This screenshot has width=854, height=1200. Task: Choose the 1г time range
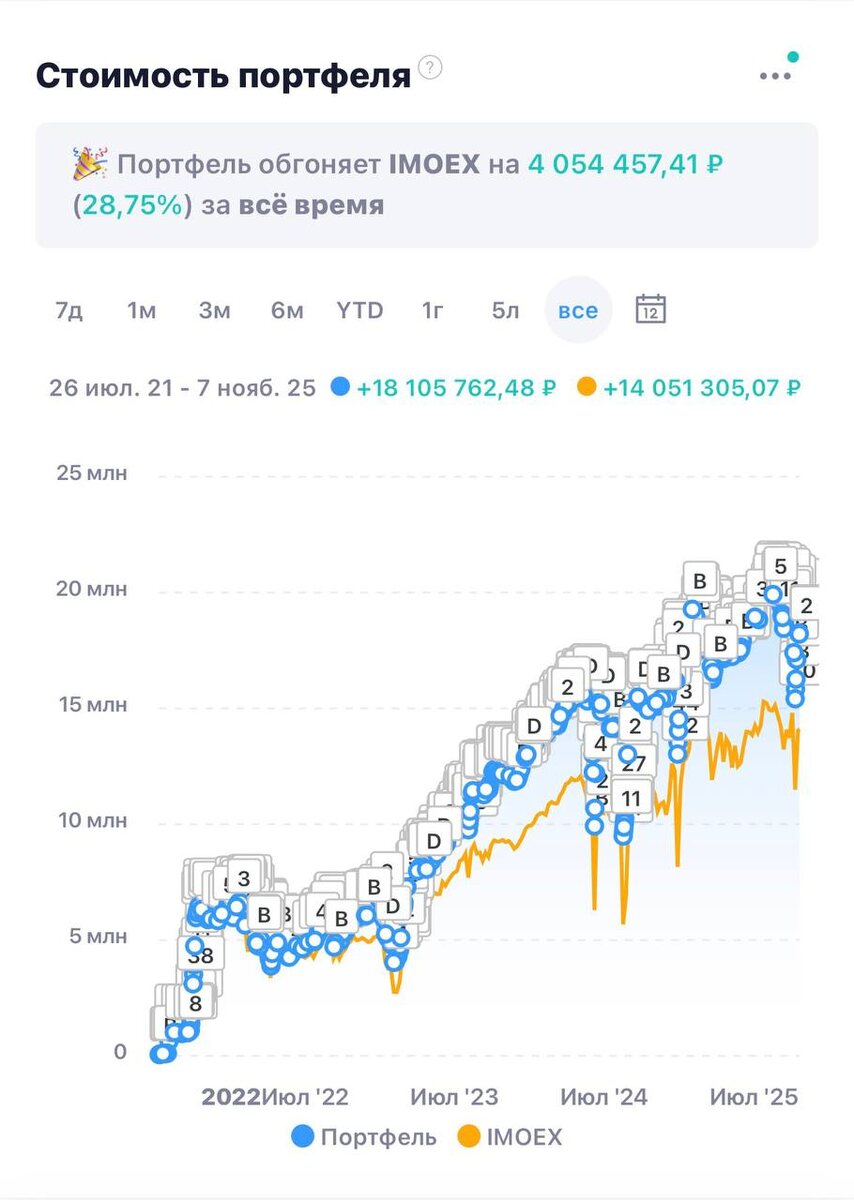click(433, 310)
